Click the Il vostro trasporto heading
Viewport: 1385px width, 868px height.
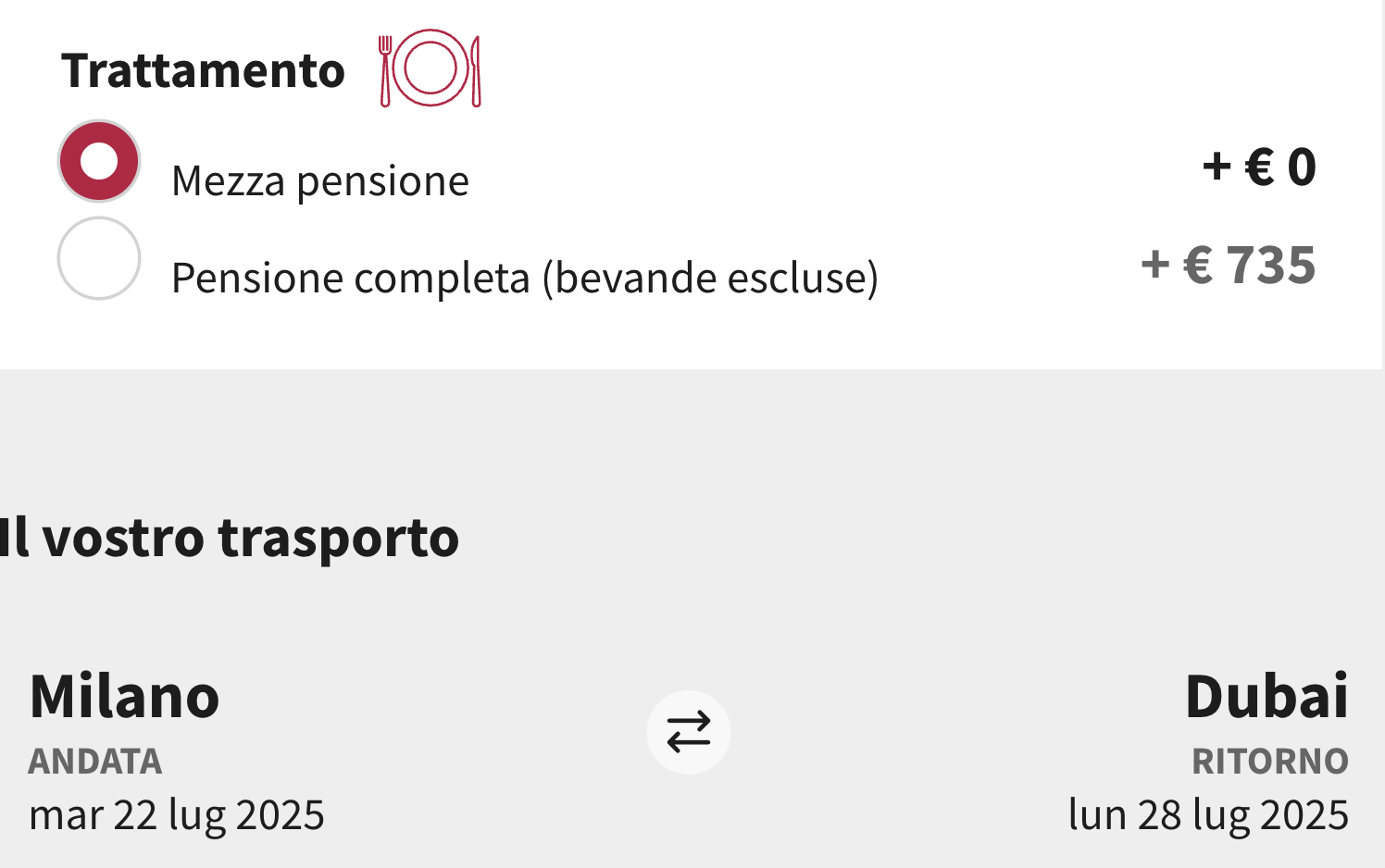coord(230,538)
